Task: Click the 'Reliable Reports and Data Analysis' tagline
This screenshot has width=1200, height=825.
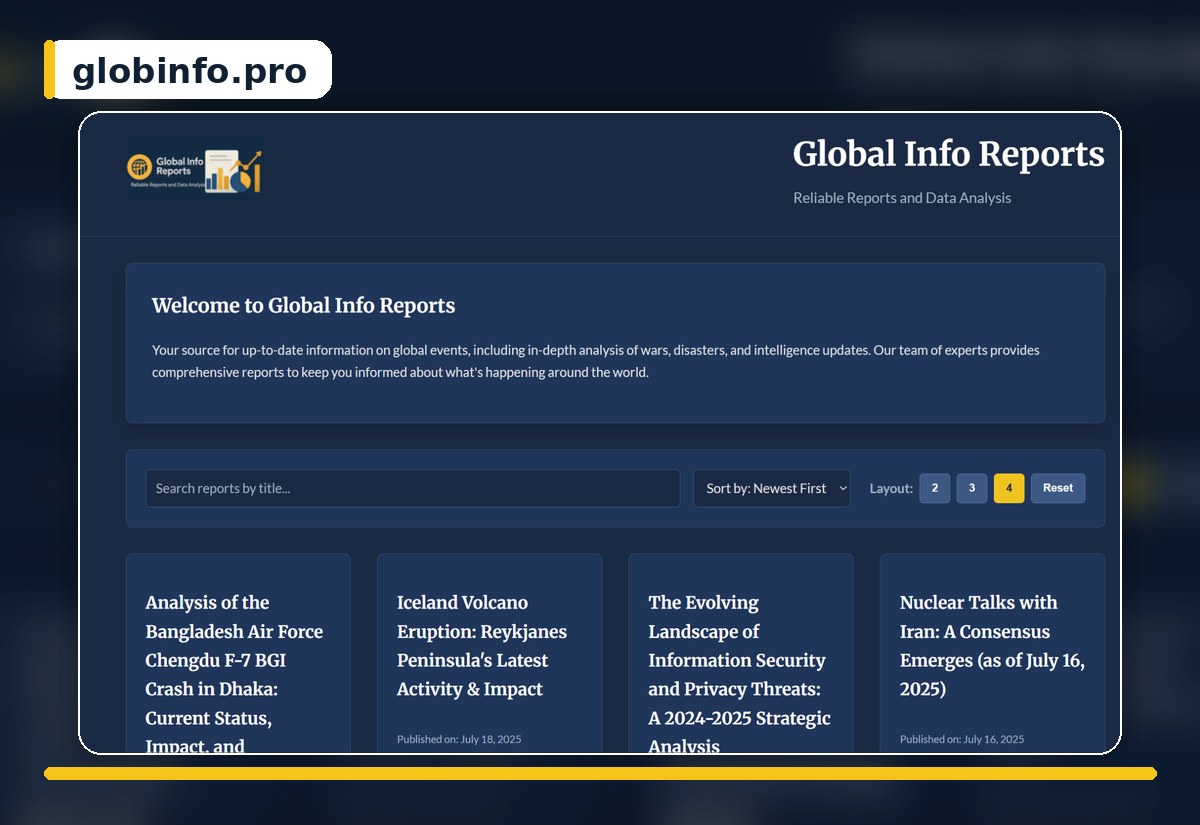Action: click(x=902, y=198)
